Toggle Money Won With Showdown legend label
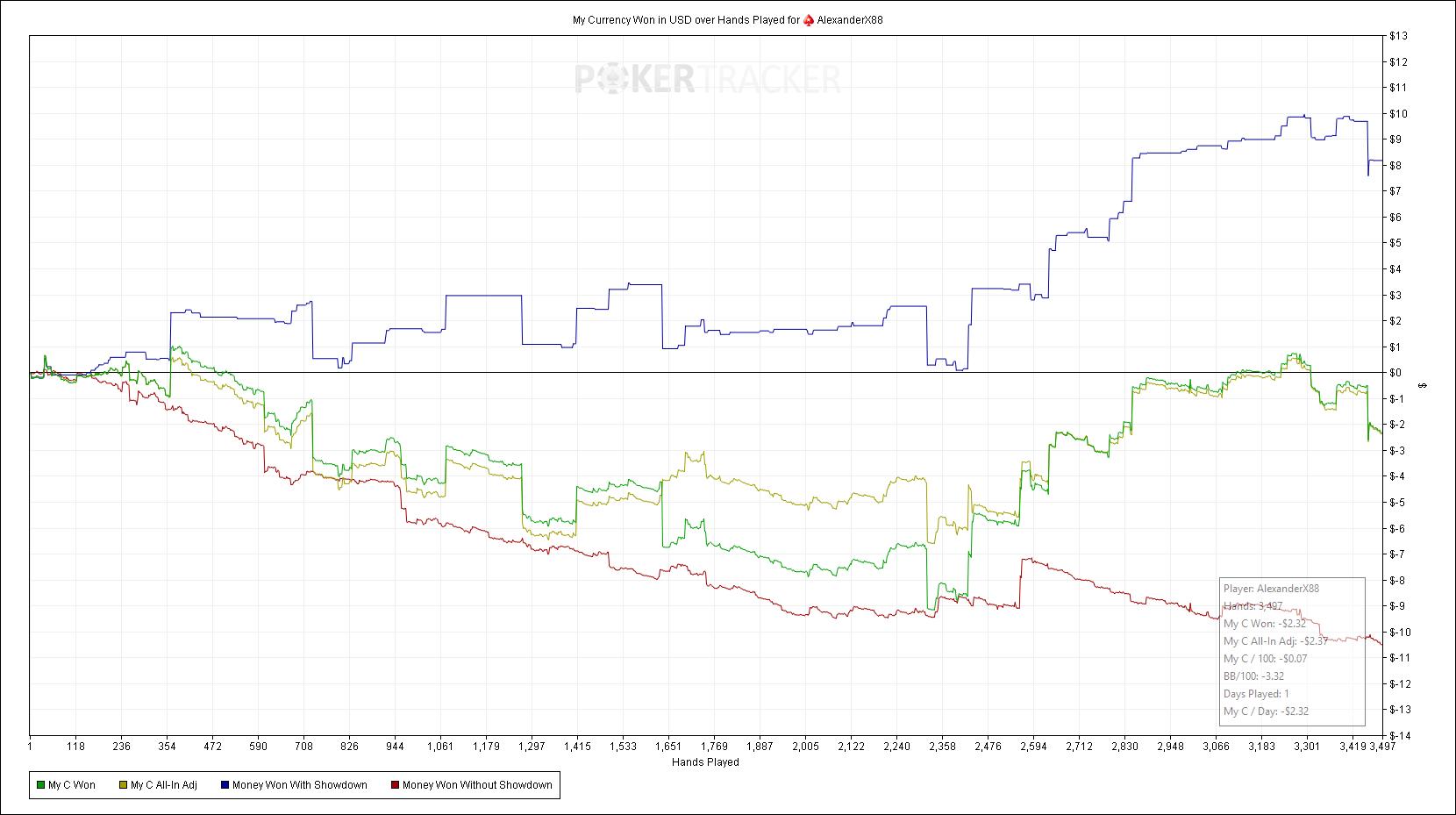The image size is (1456, 815). [299, 785]
